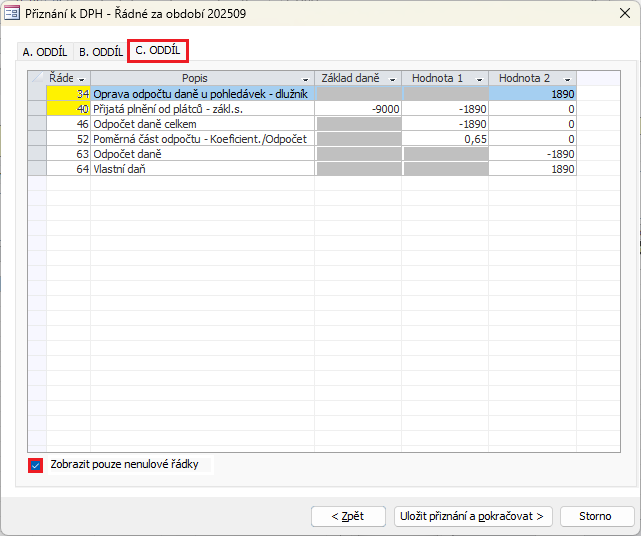Click the yellow cell with row number 34
Screen dimensions: 641x536
click(x=69, y=94)
